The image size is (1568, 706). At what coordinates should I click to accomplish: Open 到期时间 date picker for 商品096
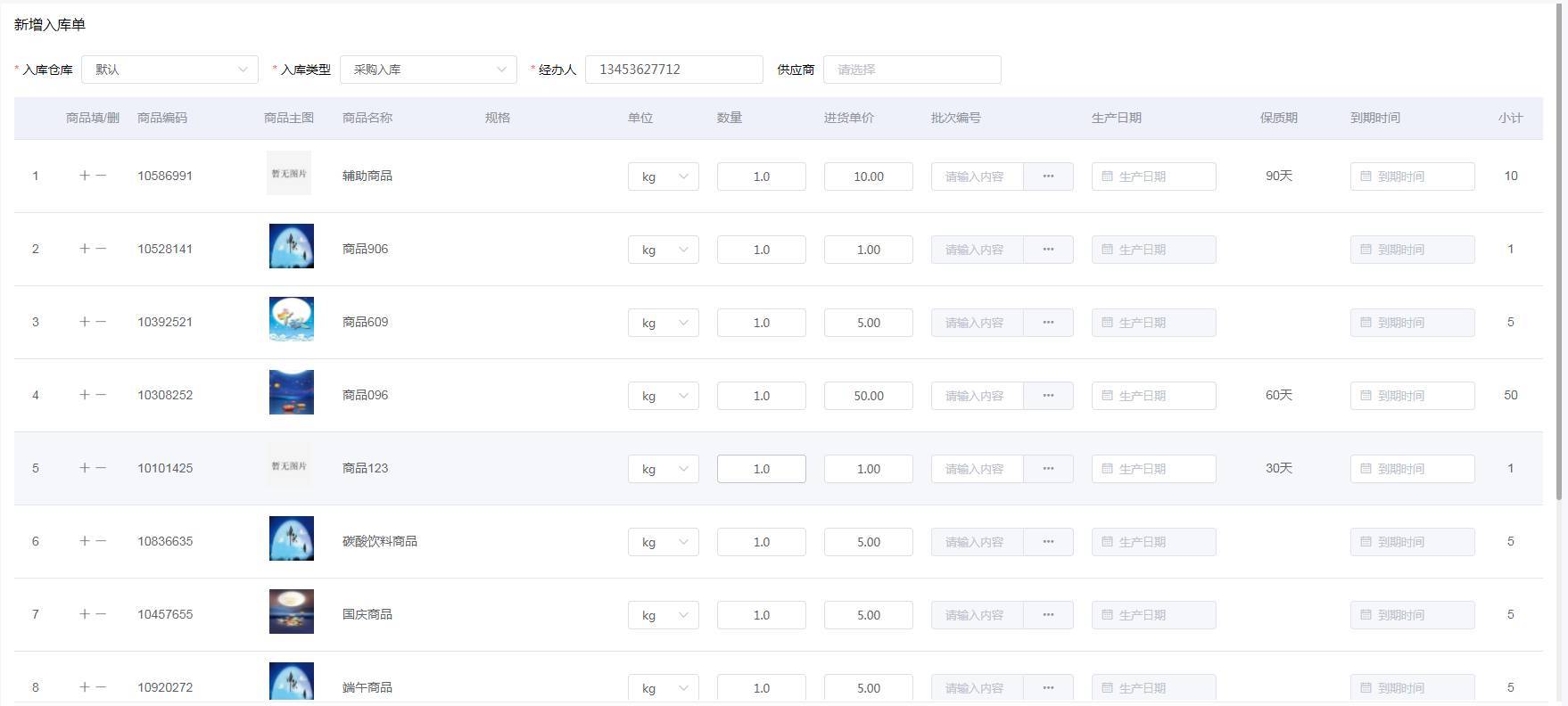coord(1412,396)
